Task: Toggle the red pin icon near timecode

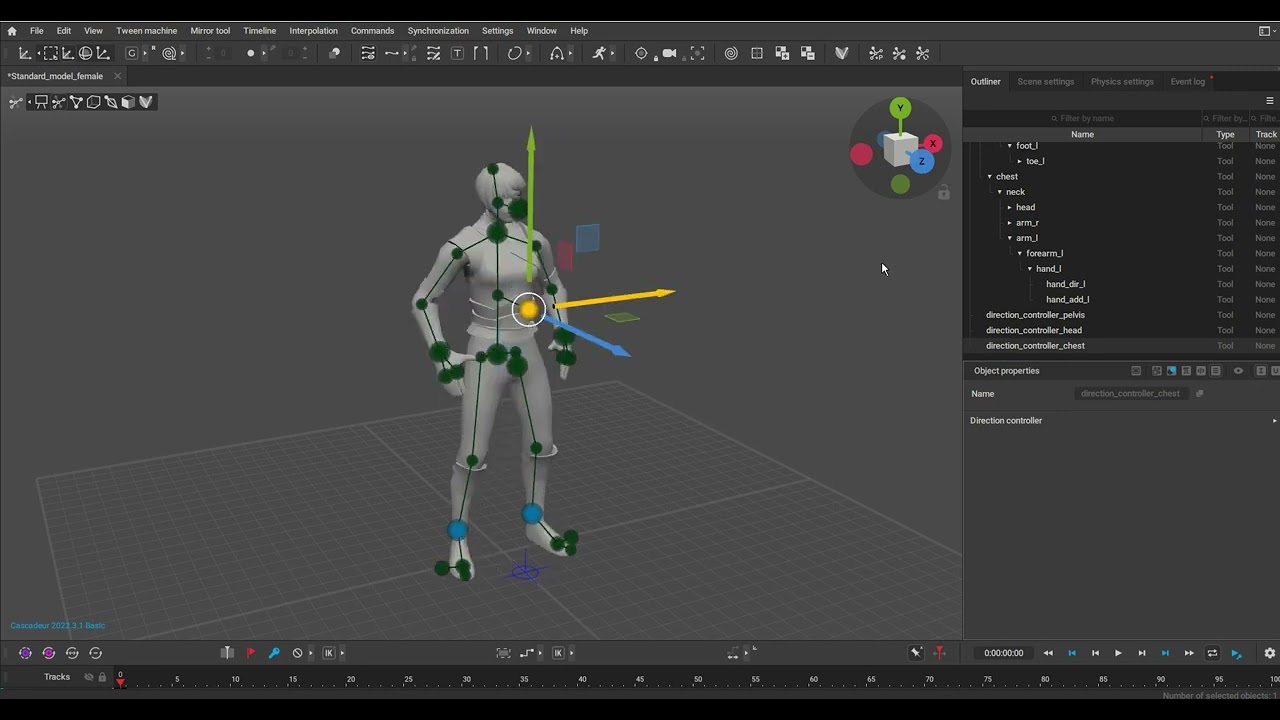Action: 939,653
